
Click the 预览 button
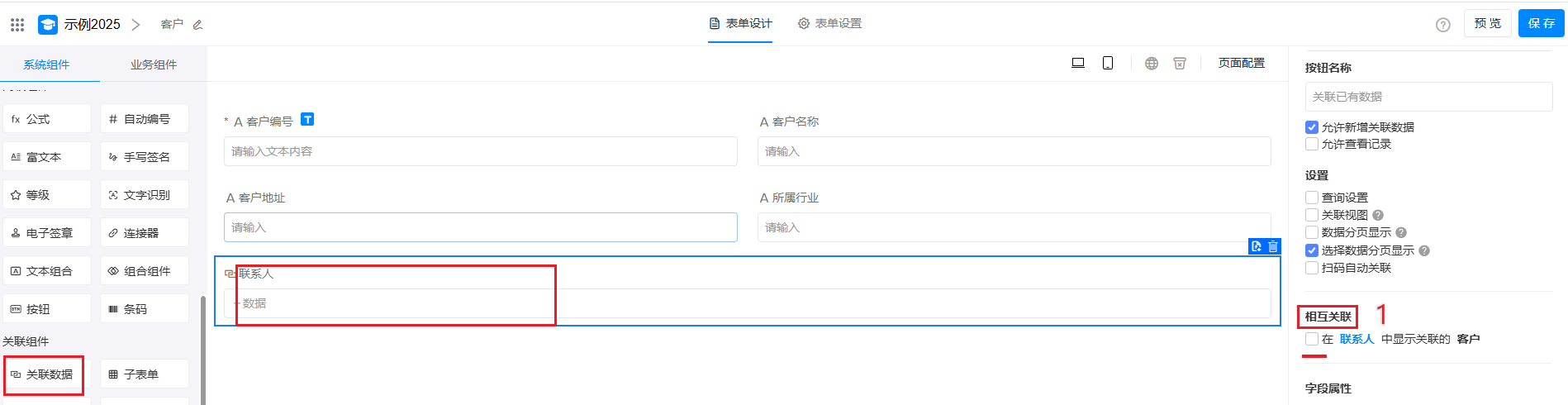(x=1488, y=23)
